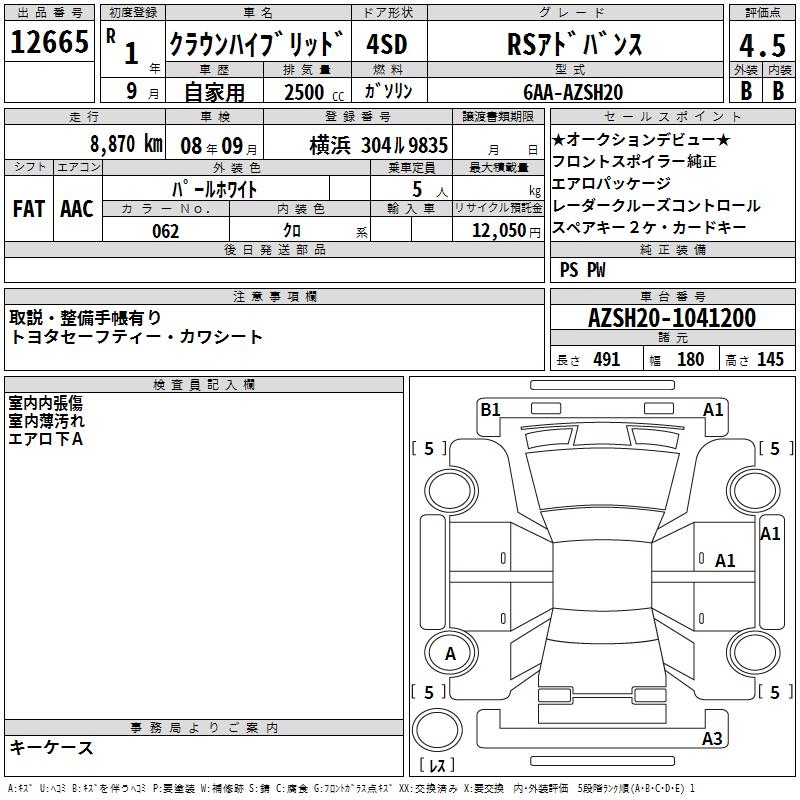Click the evaluation score 4.5
This screenshot has width=800, height=800.
coord(762,46)
